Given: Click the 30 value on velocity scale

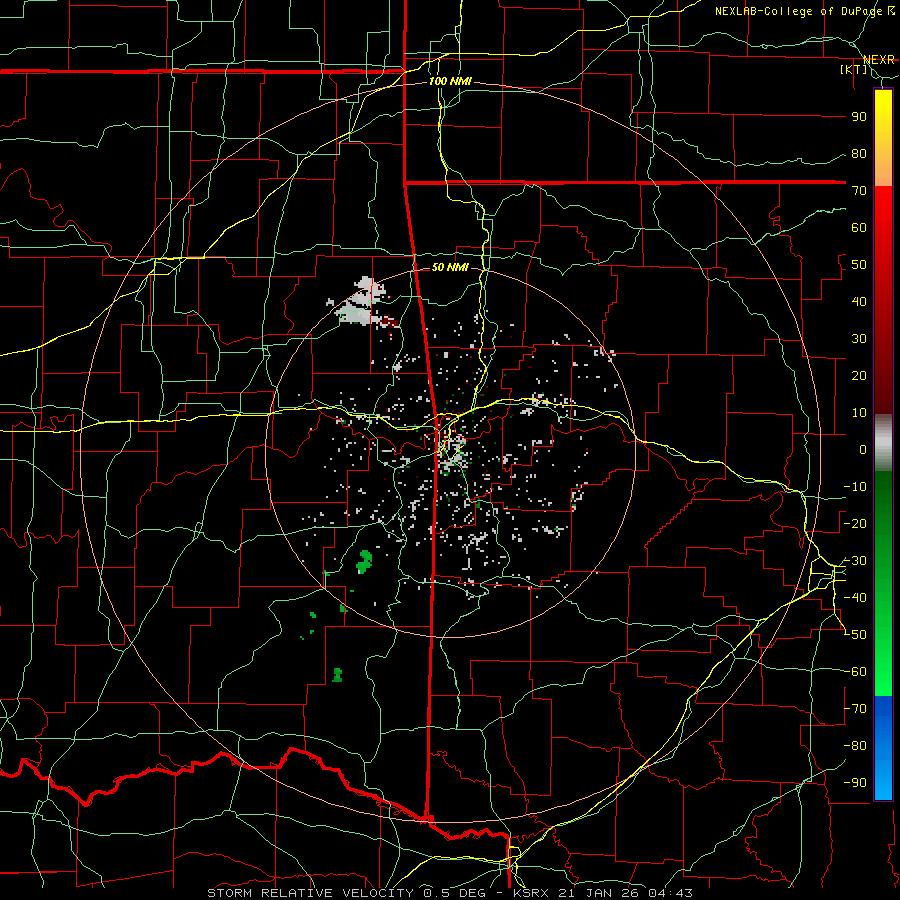Looking at the screenshot, I should tap(859, 339).
